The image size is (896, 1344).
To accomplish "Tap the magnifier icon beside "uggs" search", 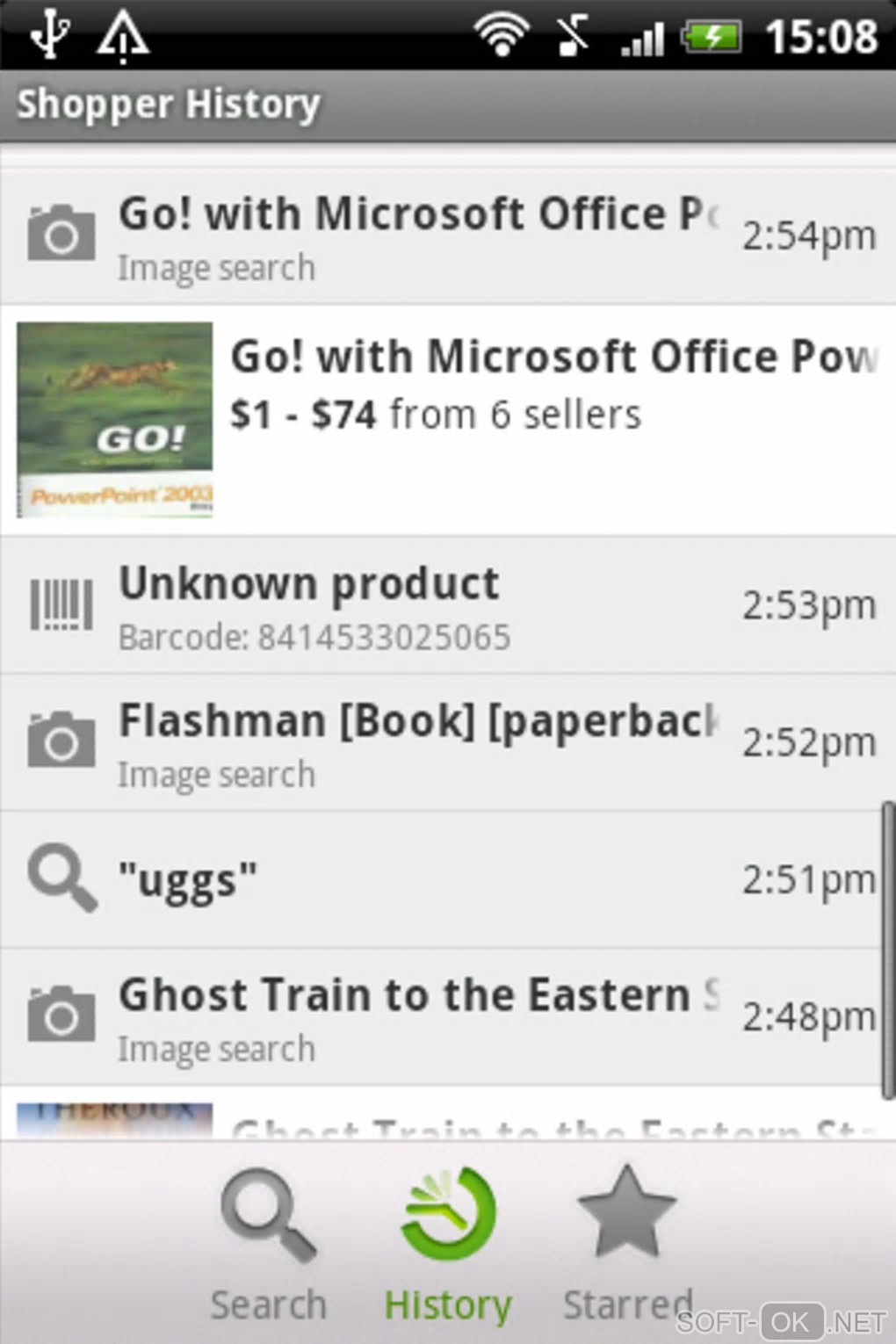I will 61,878.
